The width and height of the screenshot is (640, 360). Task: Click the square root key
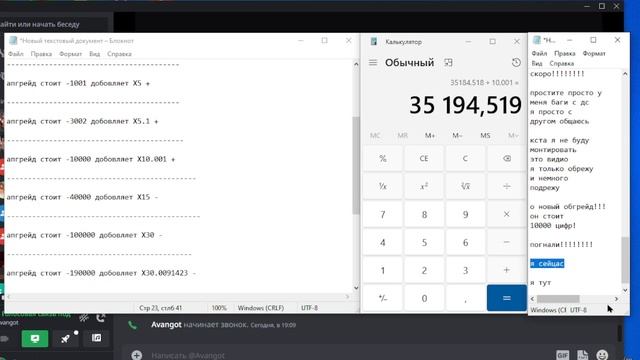tap(465, 186)
